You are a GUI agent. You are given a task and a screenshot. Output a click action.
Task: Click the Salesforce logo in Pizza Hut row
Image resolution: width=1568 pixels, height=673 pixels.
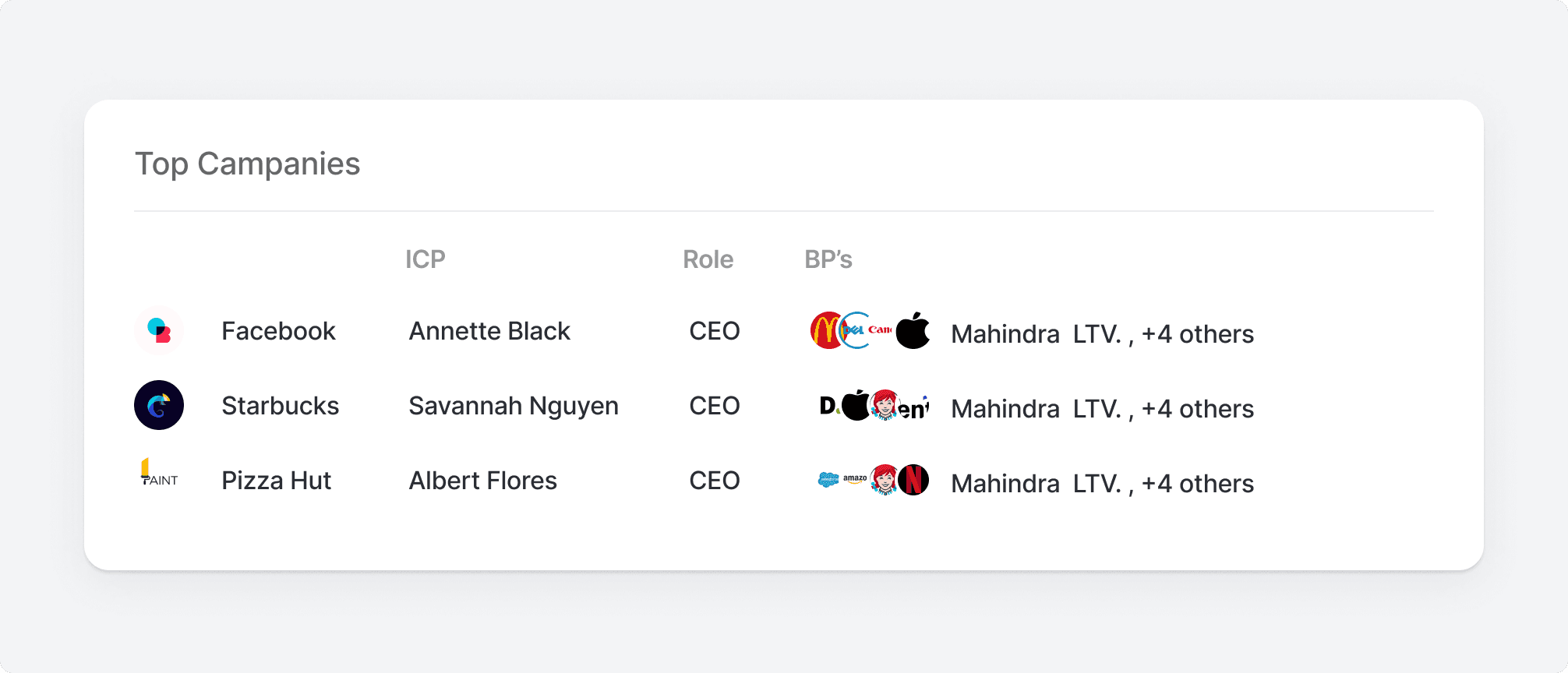pos(828,480)
